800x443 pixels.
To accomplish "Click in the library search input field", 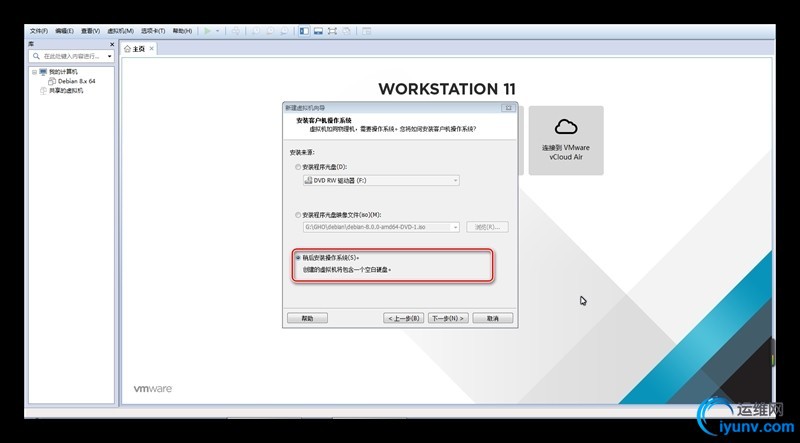I will pos(71,56).
